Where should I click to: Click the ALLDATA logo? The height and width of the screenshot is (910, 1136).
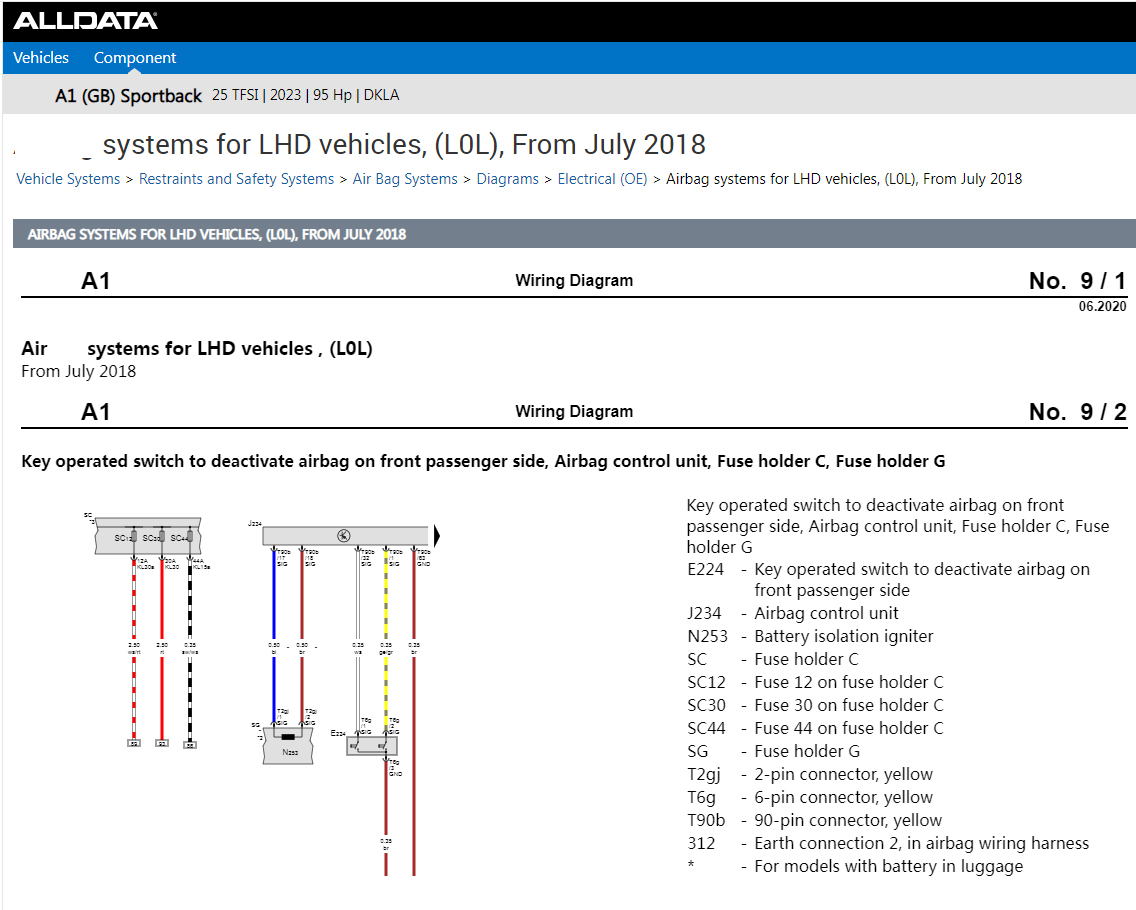(85, 21)
